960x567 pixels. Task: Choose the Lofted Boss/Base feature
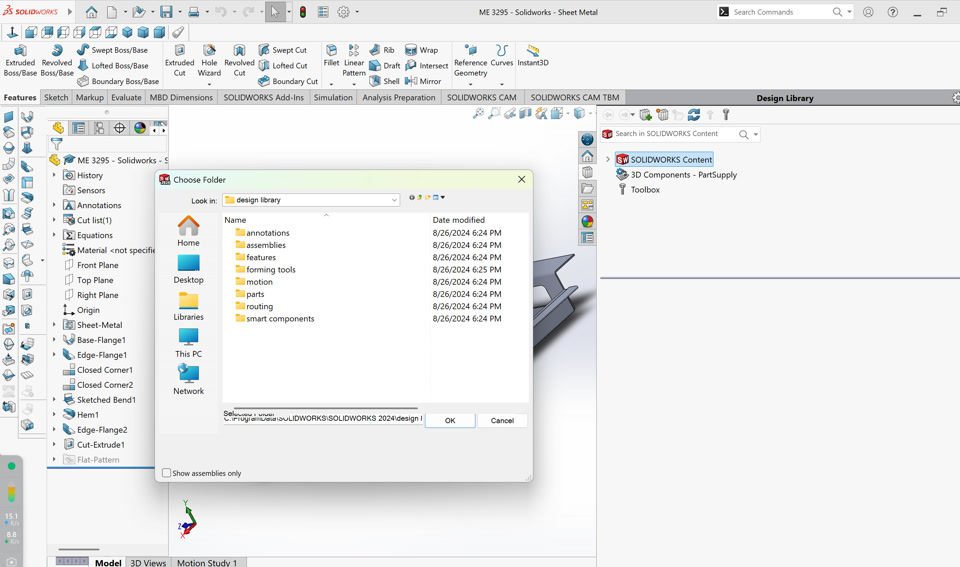[113, 66]
